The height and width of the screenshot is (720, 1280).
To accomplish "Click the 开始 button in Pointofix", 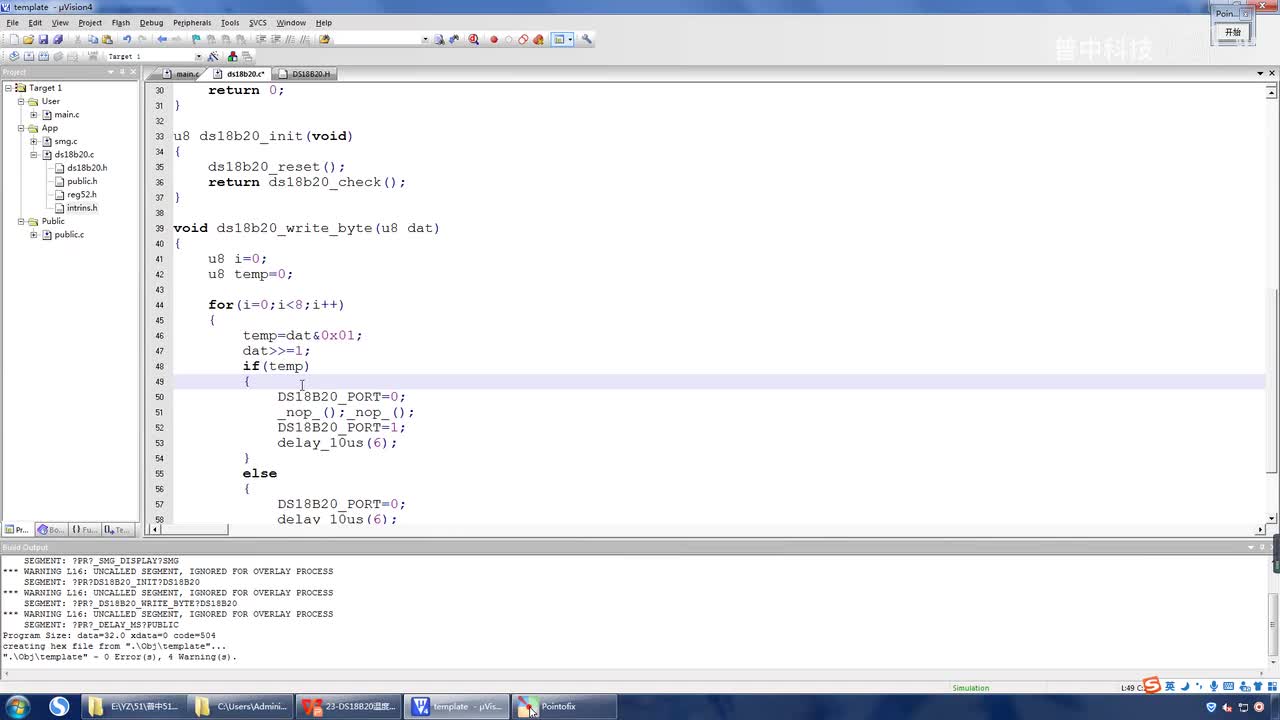I will tap(1233, 32).
